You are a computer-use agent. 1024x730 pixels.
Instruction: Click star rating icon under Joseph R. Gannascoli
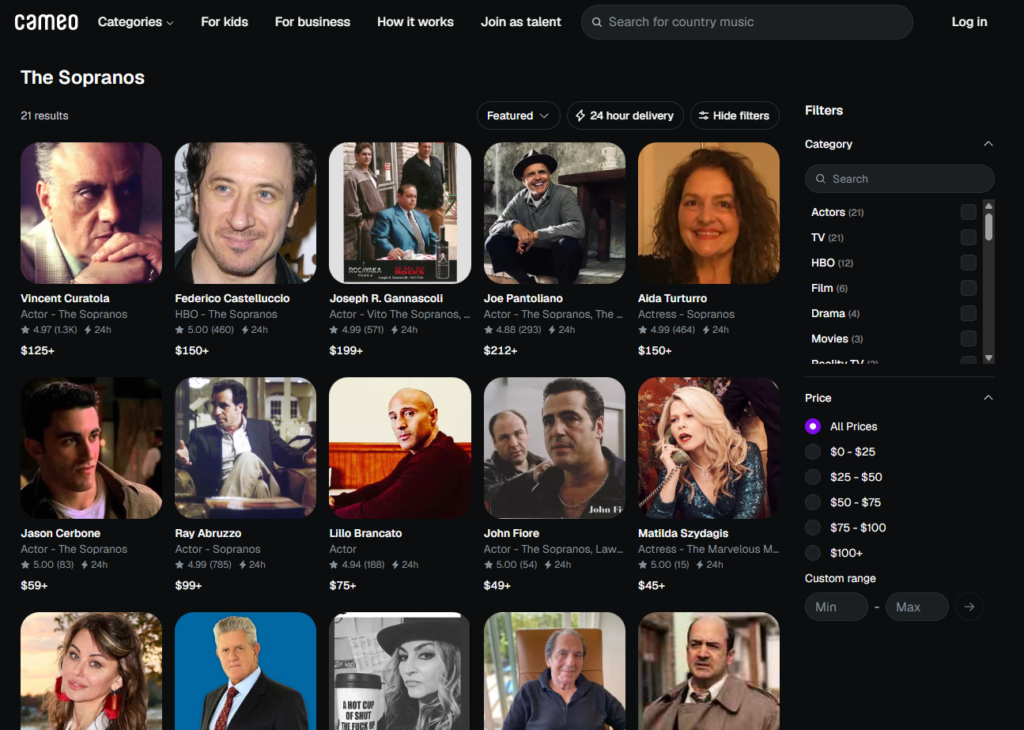334,330
